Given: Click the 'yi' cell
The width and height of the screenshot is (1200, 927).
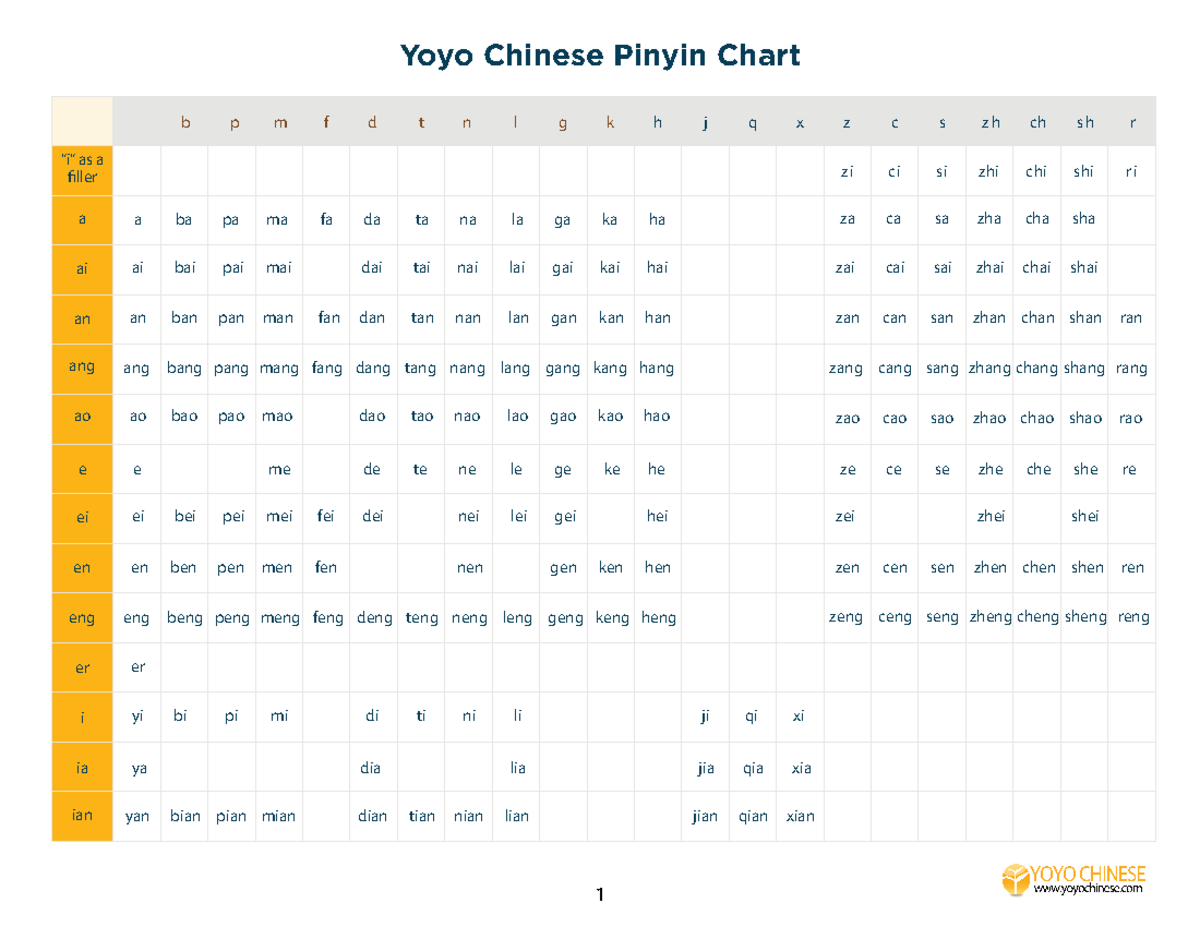Looking at the screenshot, I should click(137, 716).
